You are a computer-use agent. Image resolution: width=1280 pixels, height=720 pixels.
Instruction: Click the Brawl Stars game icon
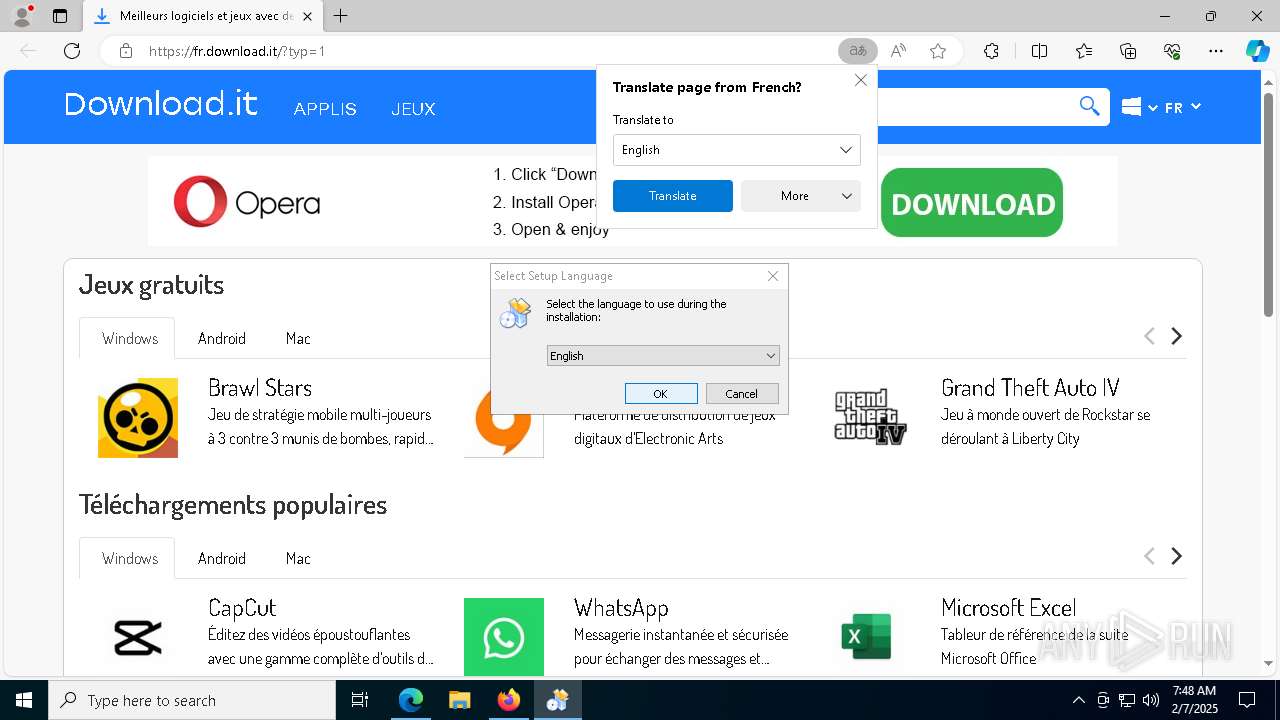coord(138,418)
